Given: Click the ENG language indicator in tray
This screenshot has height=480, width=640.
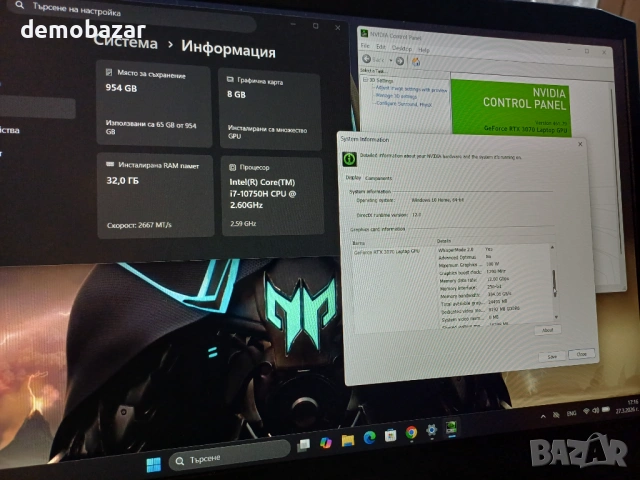Looking at the screenshot, I should click(x=571, y=413).
